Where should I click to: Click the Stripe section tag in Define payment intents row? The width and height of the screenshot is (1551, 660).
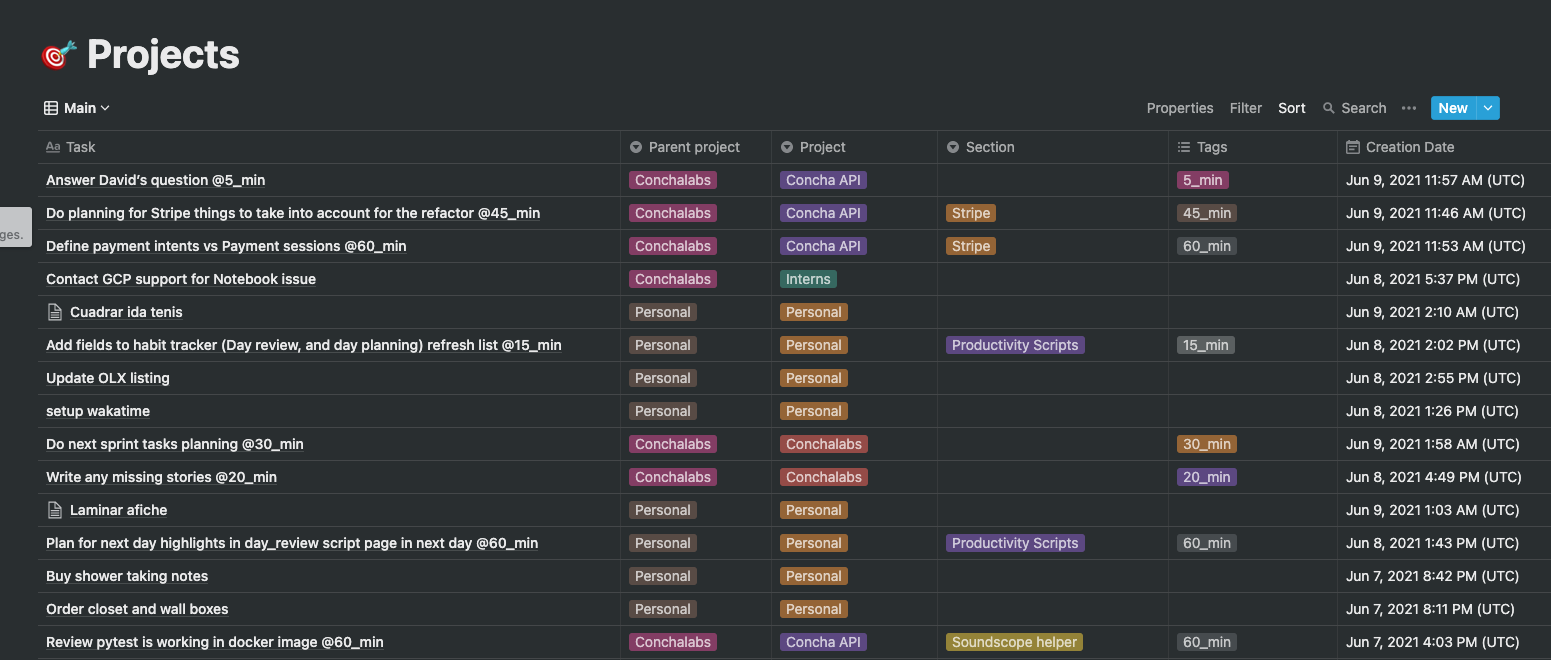[971, 246]
